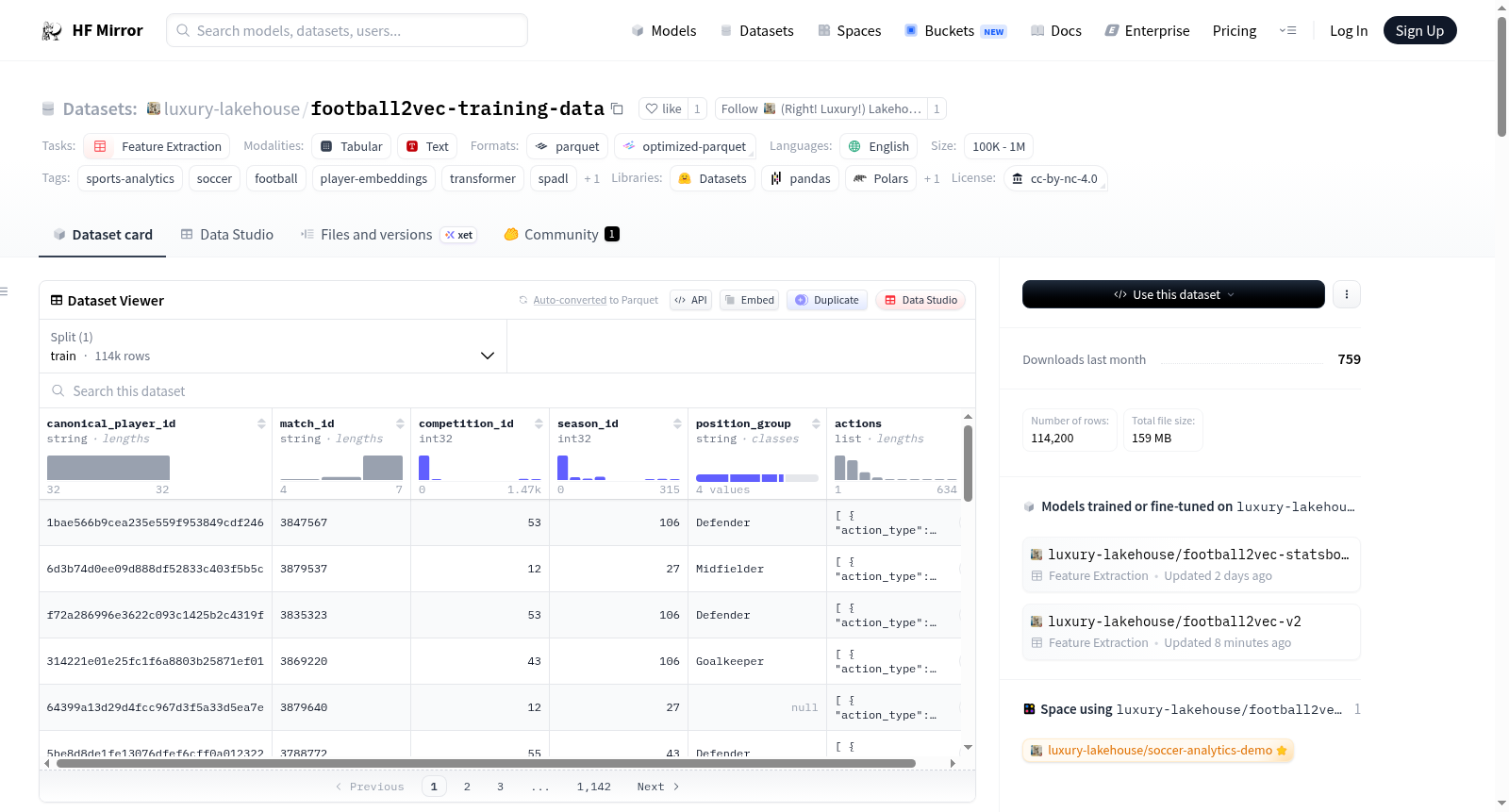Open the Buckets navigation item
This screenshot has height=812, width=1509.
coord(955,31)
